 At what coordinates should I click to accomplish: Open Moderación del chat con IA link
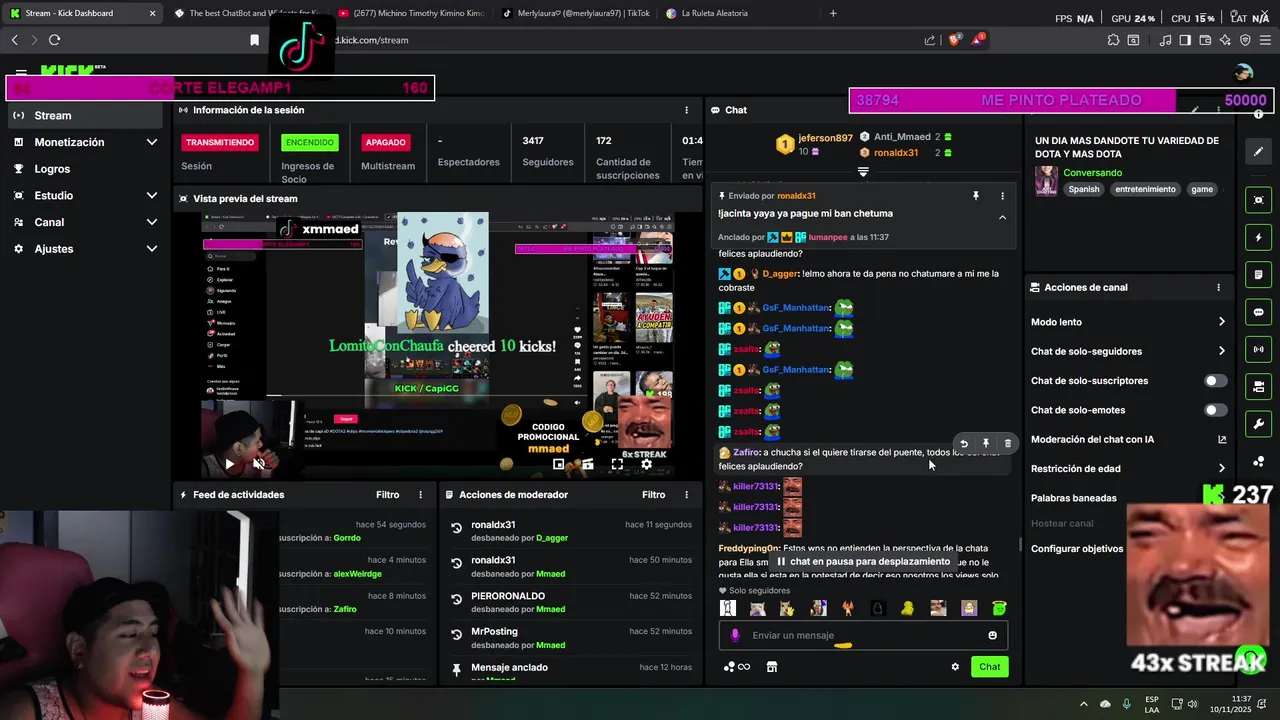1128,439
